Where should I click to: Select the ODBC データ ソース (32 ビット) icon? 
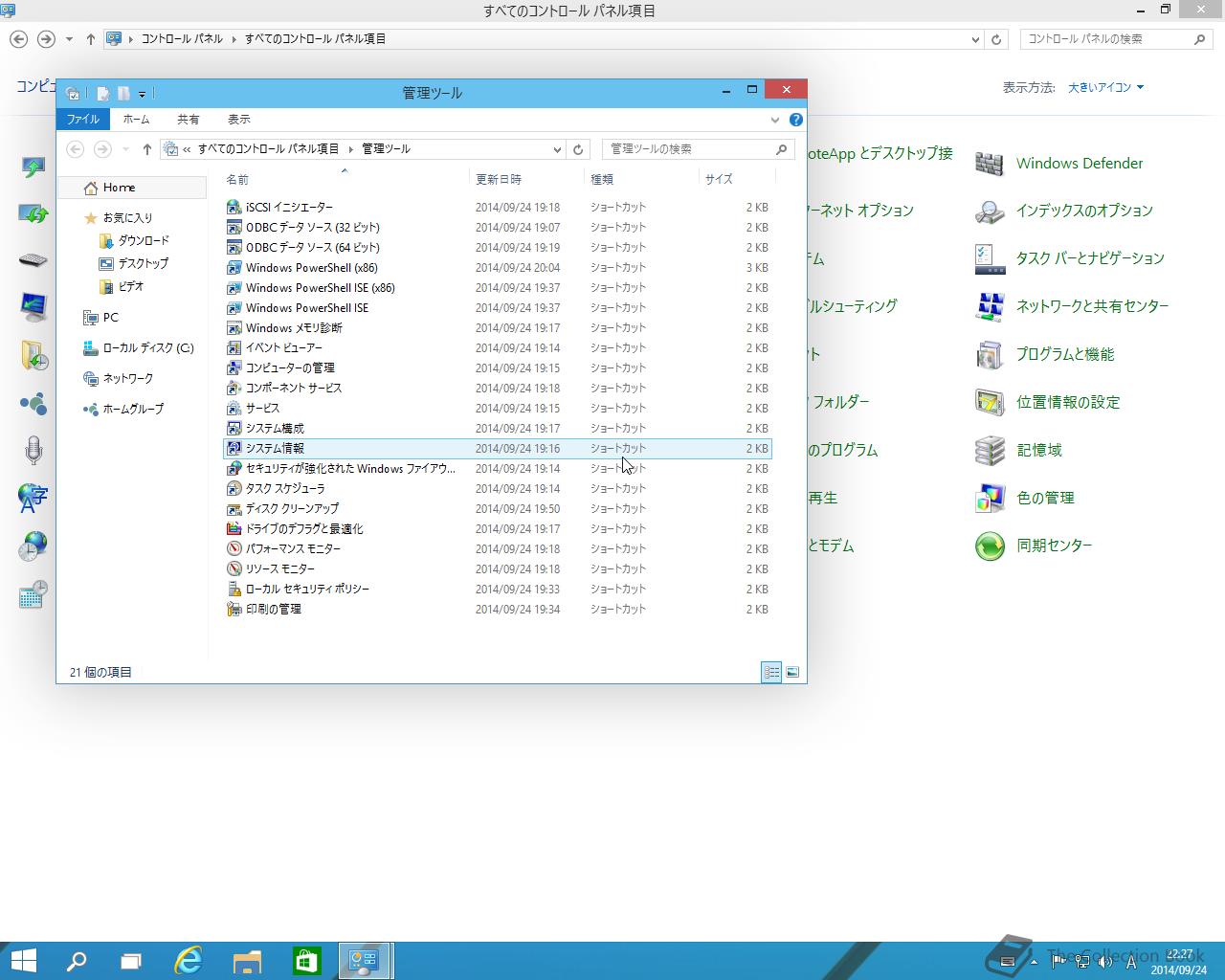[x=234, y=227]
